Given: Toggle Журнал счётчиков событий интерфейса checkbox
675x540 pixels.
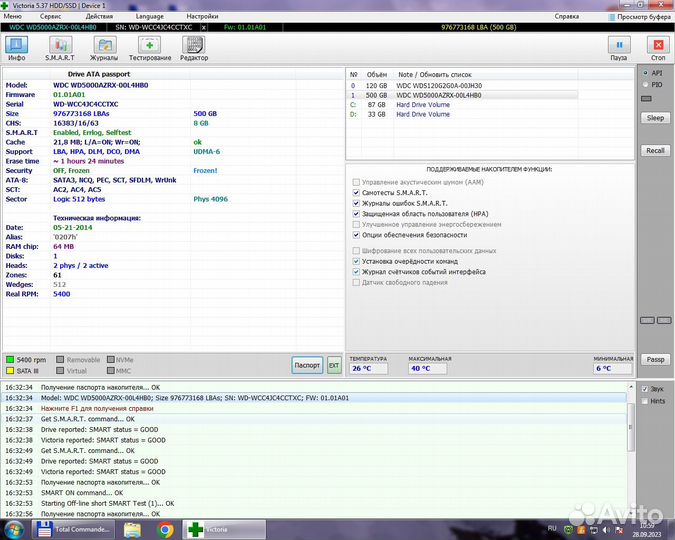Looking at the screenshot, I should 356,272.
